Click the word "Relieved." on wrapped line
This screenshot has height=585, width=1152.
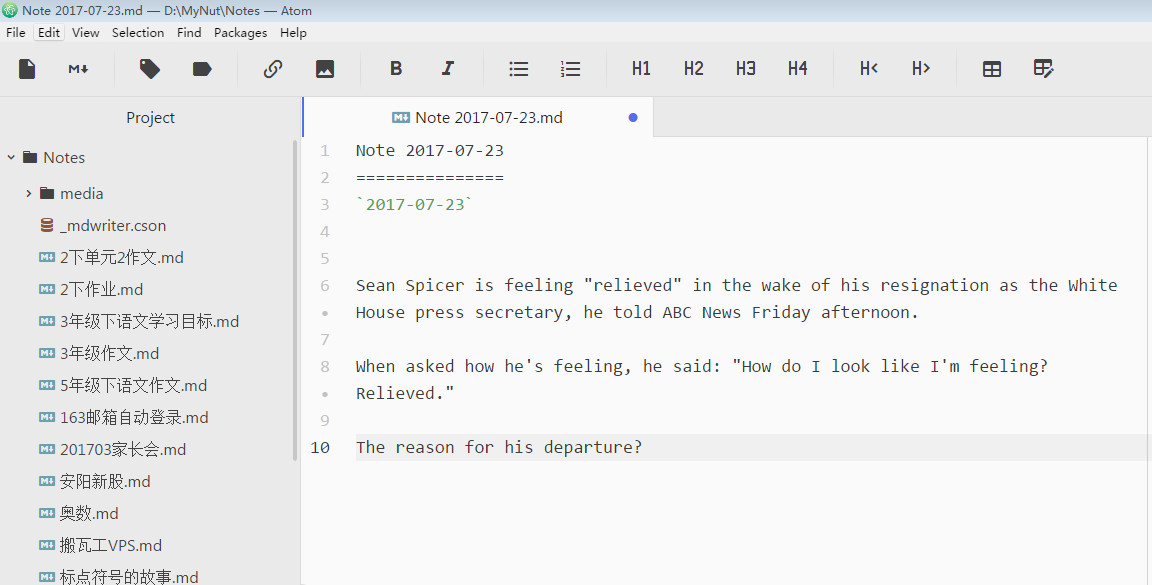(x=405, y=393)
